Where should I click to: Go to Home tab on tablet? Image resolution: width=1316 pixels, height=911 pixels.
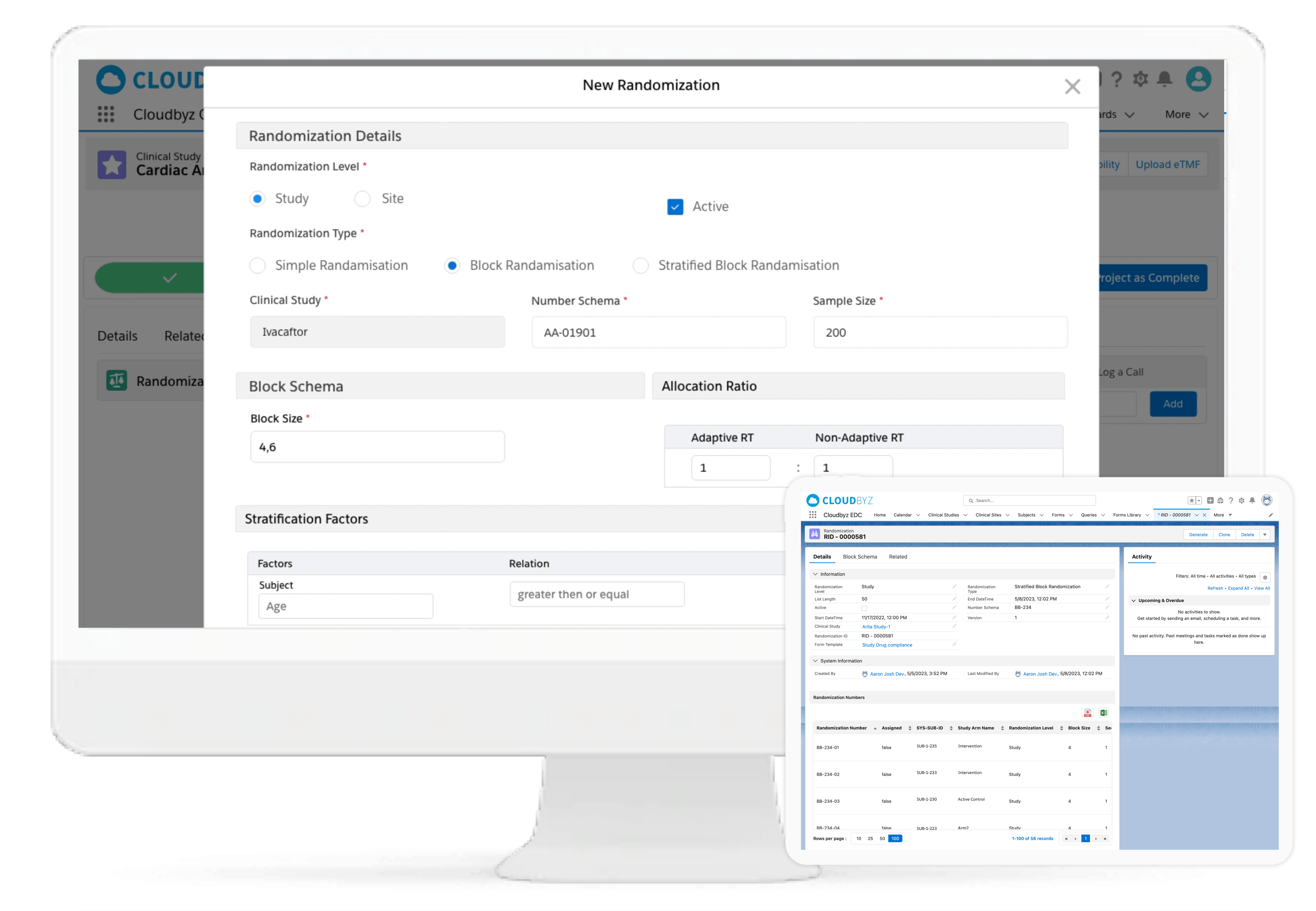pos(879,515)
